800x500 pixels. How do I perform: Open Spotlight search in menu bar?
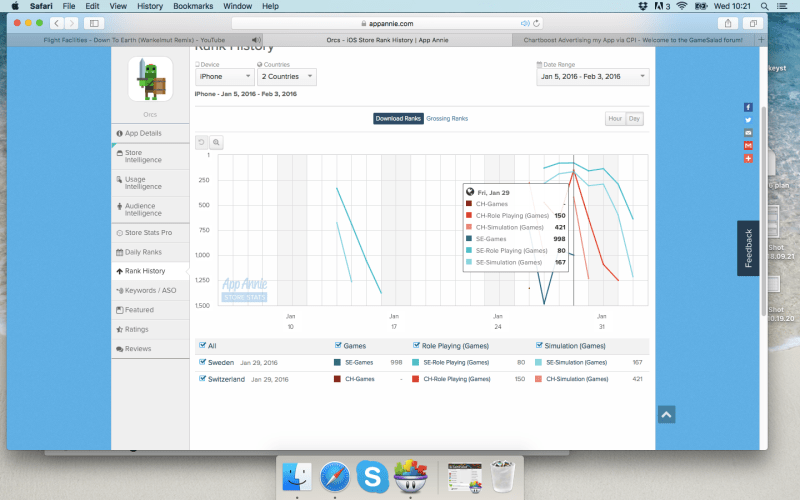click(x=764, y=6)
